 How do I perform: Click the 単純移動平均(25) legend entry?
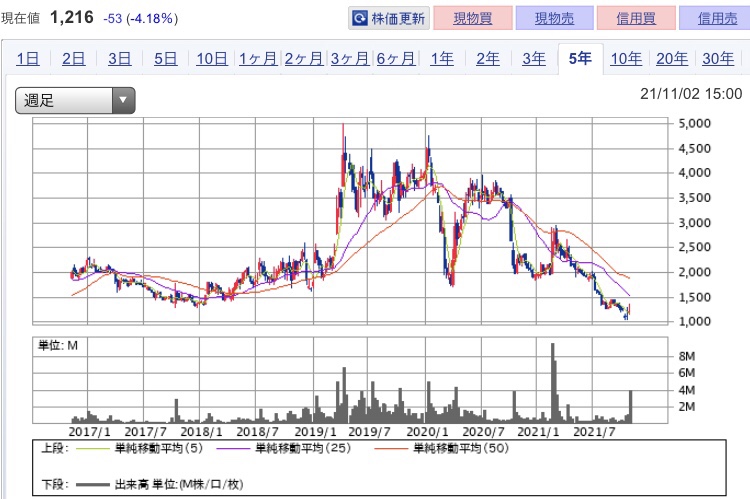tap(284, 448)
